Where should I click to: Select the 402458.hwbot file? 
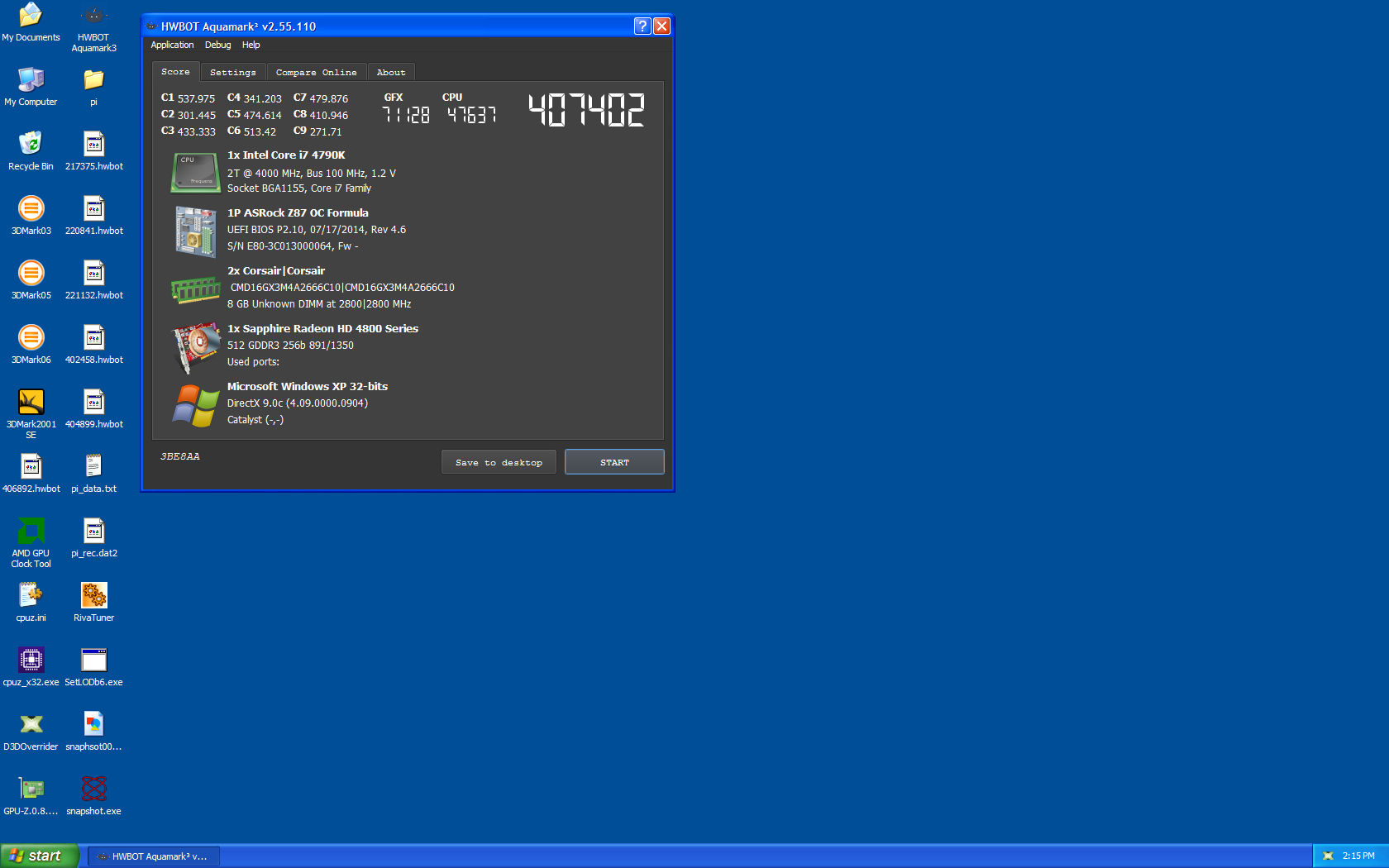coord(93,345)
